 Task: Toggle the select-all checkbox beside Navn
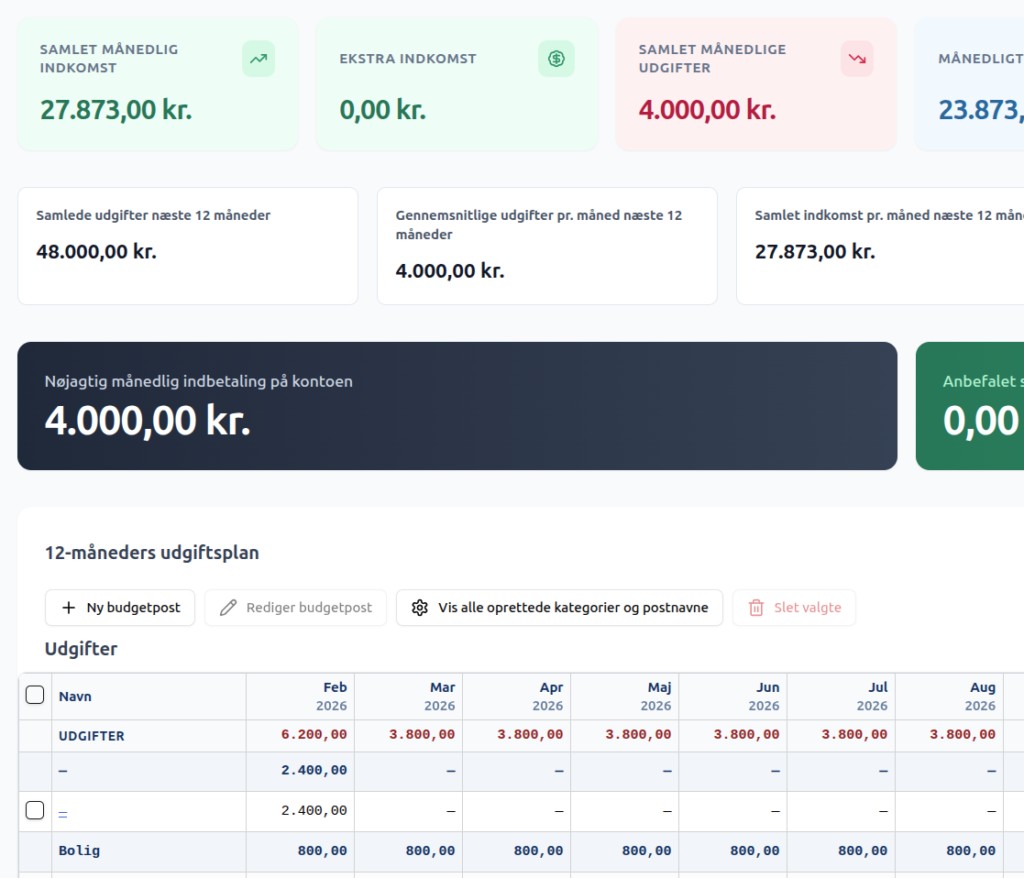pos(35,694)
